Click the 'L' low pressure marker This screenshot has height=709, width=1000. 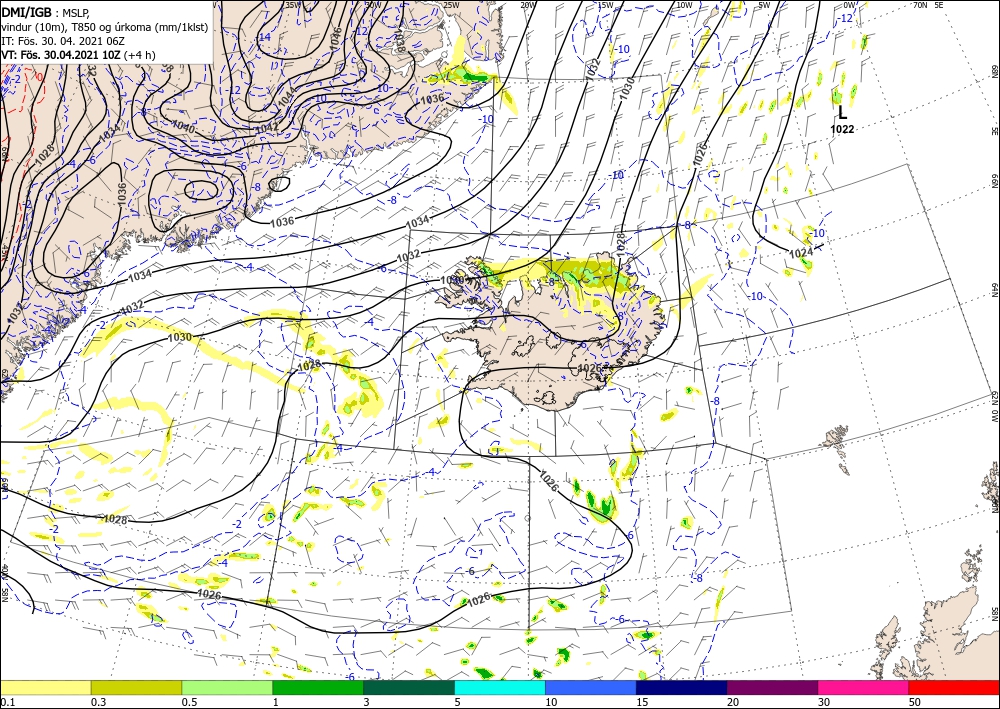842,113
